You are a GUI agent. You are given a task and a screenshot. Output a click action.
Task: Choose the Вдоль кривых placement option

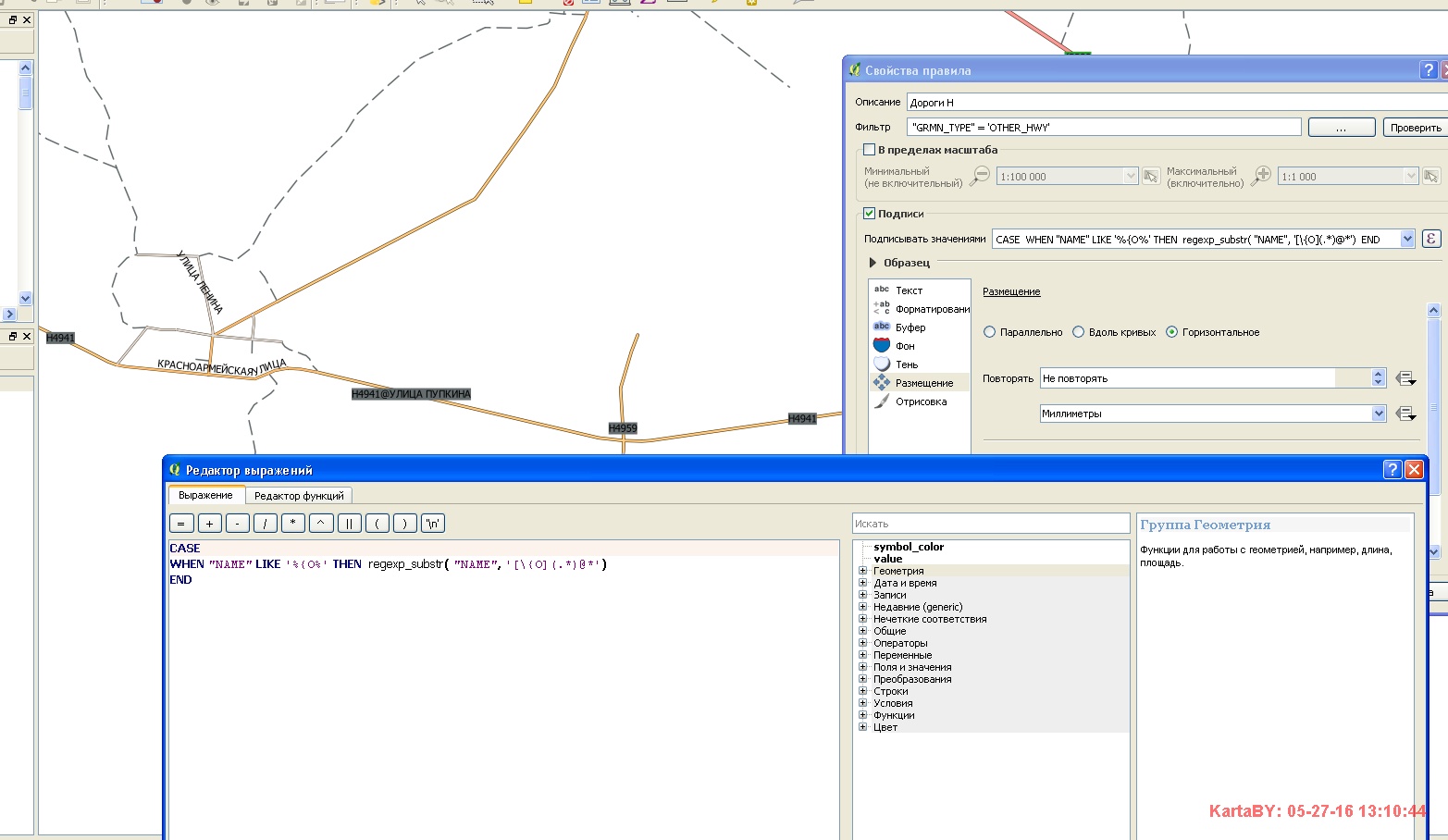pyautogui.click(x=1078, y=331)
